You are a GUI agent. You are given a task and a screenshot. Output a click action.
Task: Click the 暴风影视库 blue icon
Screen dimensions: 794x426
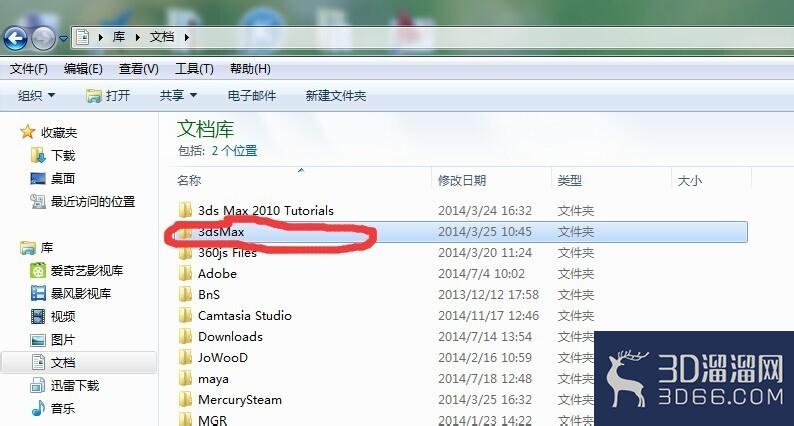tap(38, 293)
